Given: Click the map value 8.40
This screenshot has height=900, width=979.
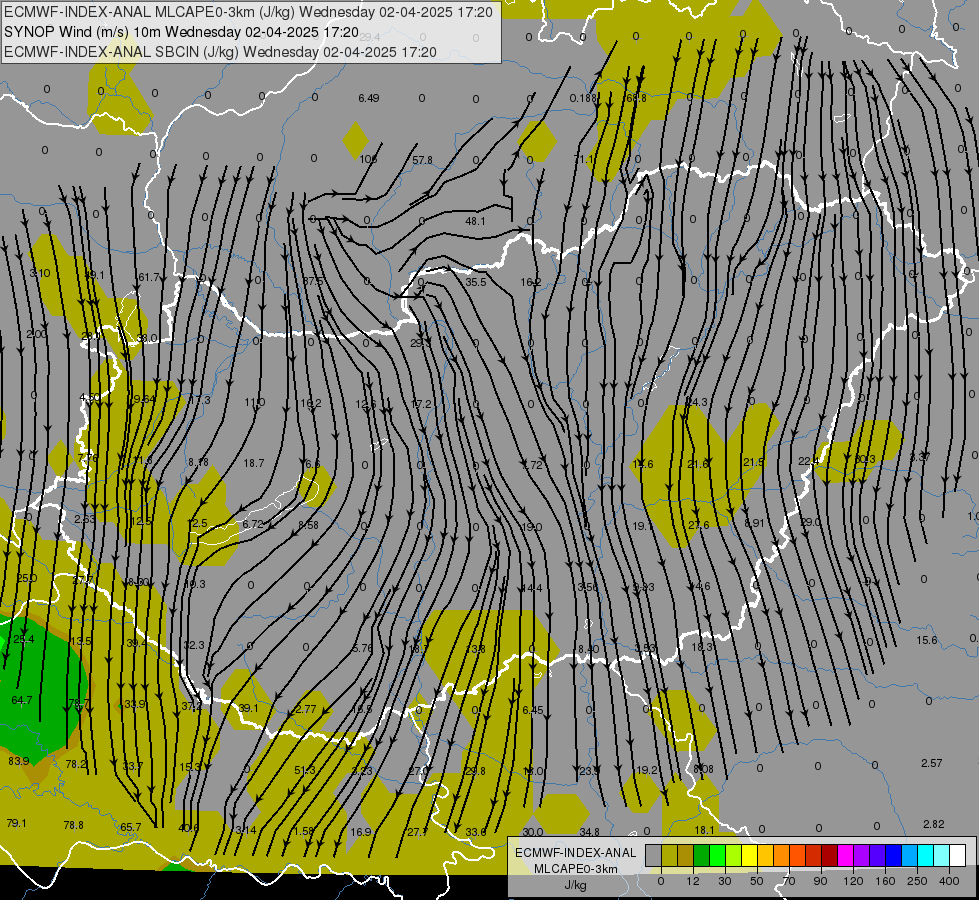Looking at the screenshot, I should point(588,650).
